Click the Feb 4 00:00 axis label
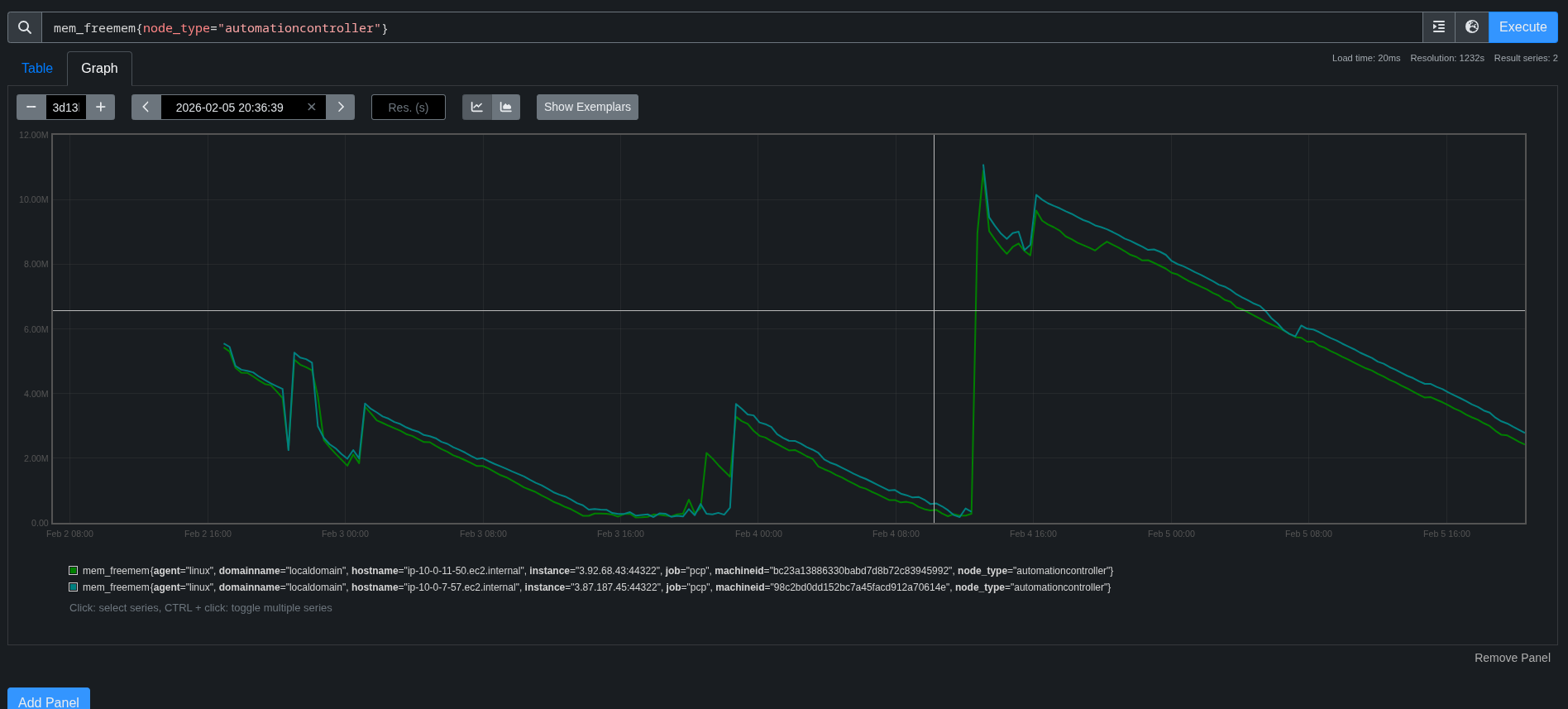Screen dimensions: 1568x709 (x=758, y=534)
